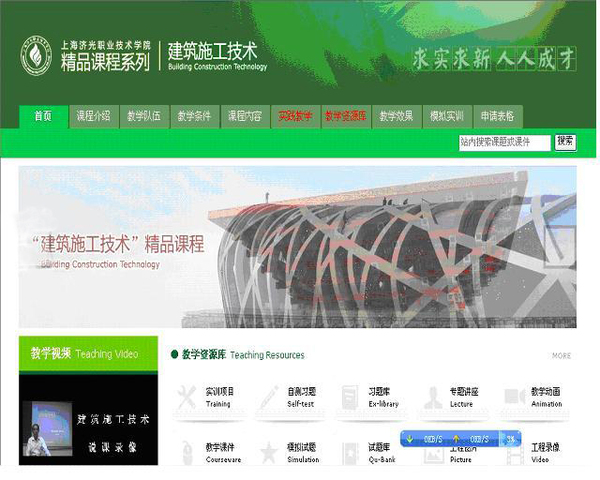This screenshot has width=600, height=480.
Task: Click the college logo emblem
Action: [x=36, y=56]
